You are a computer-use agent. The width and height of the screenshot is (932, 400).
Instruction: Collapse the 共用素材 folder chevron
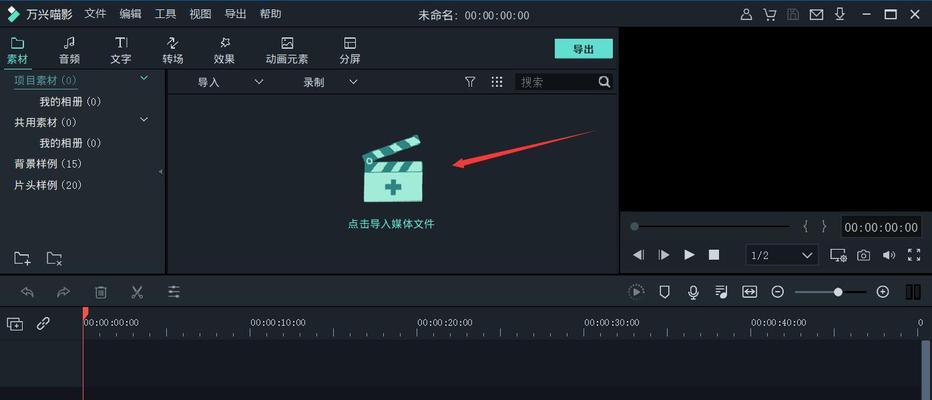click(144, 119)
